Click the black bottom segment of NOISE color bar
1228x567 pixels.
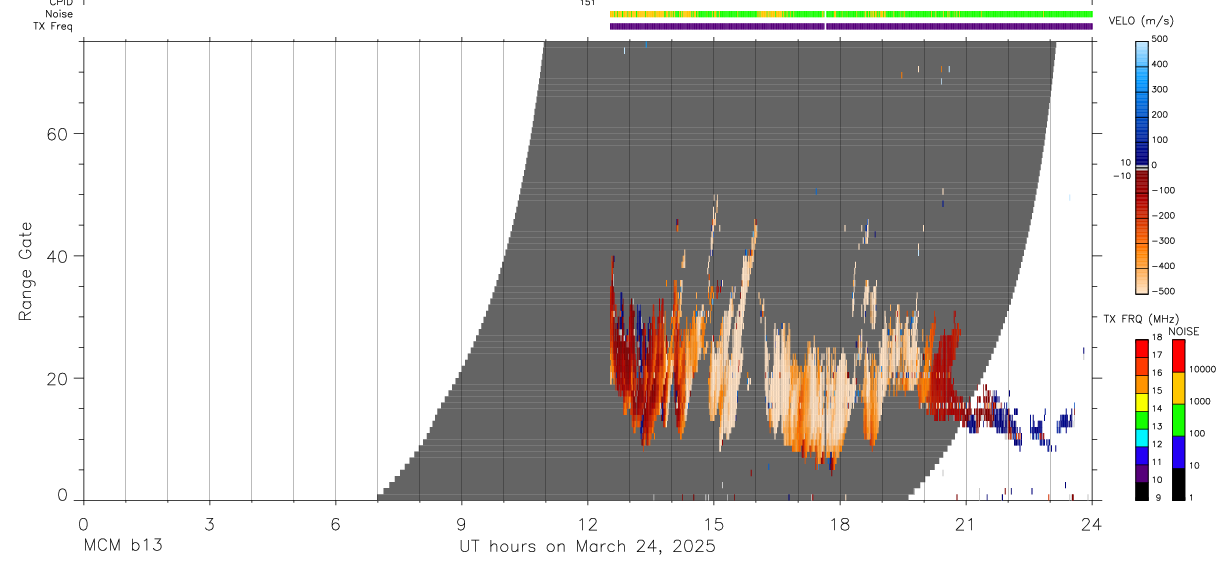pyautogui.click(x=1178, y=483)
